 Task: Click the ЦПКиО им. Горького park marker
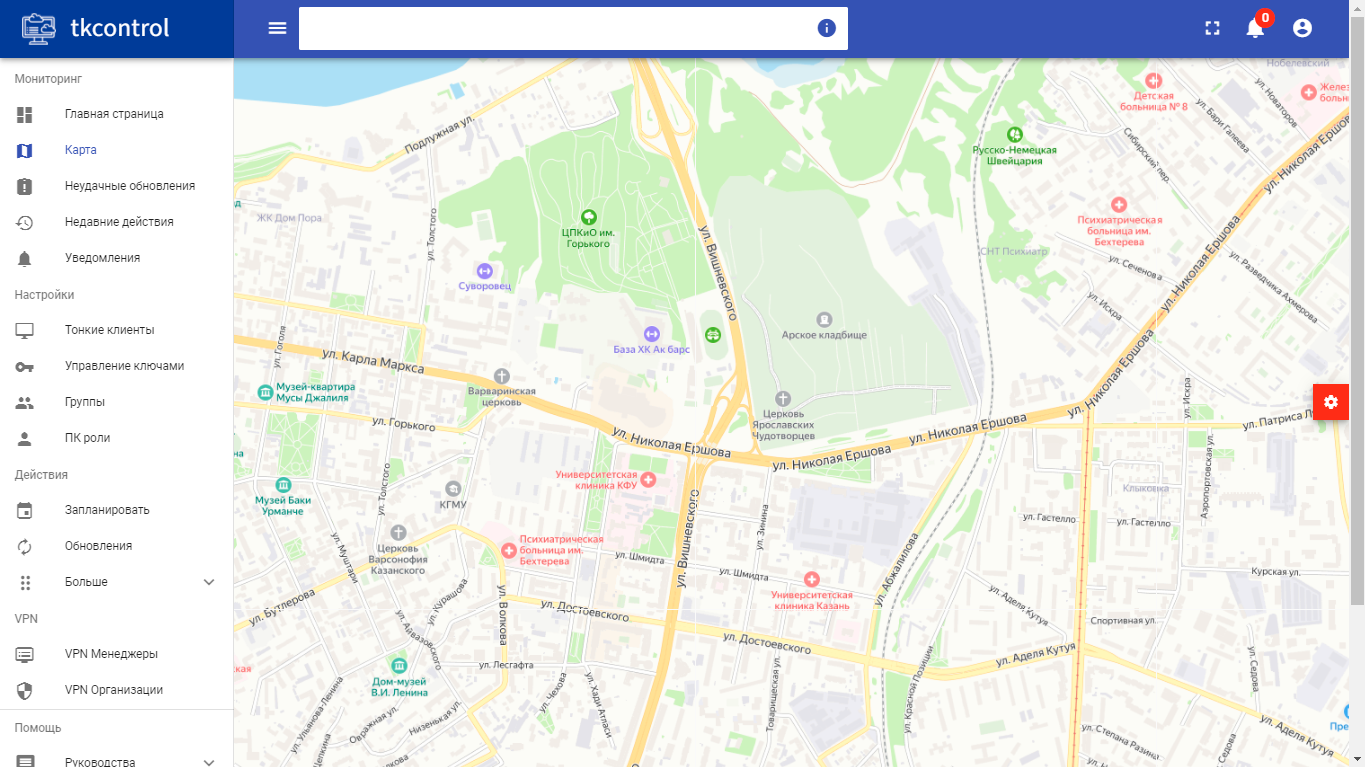click(x=589, y=216)
